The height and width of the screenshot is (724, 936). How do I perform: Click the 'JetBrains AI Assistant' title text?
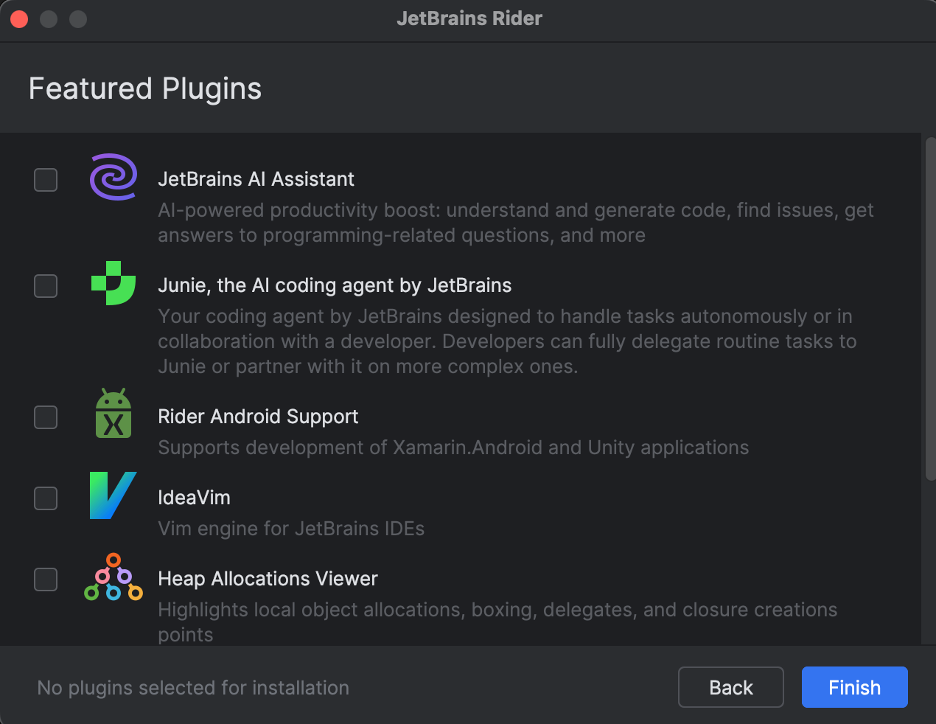coord(256,179)
